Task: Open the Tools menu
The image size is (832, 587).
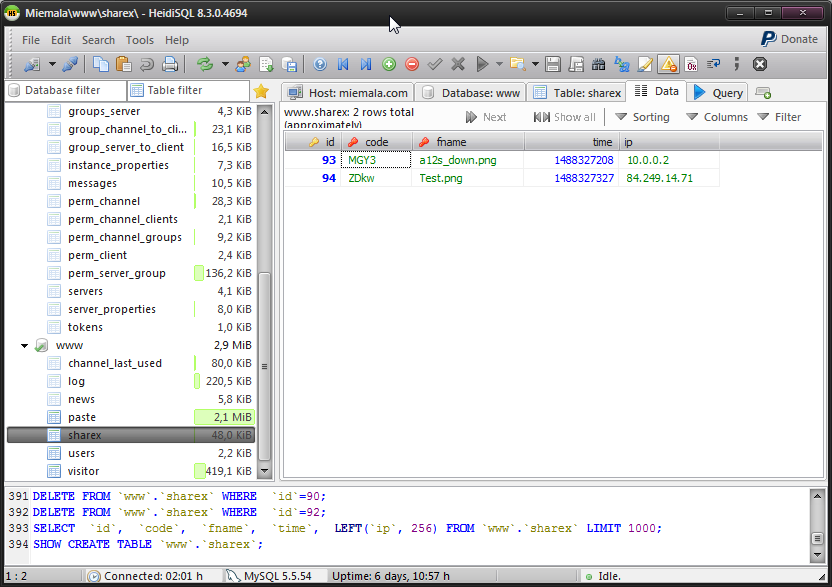Action: [x=140, y=40]
